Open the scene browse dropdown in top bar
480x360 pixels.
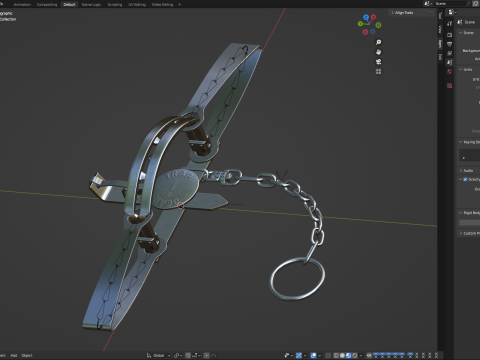pyautogui.click(x=428, y=3)
